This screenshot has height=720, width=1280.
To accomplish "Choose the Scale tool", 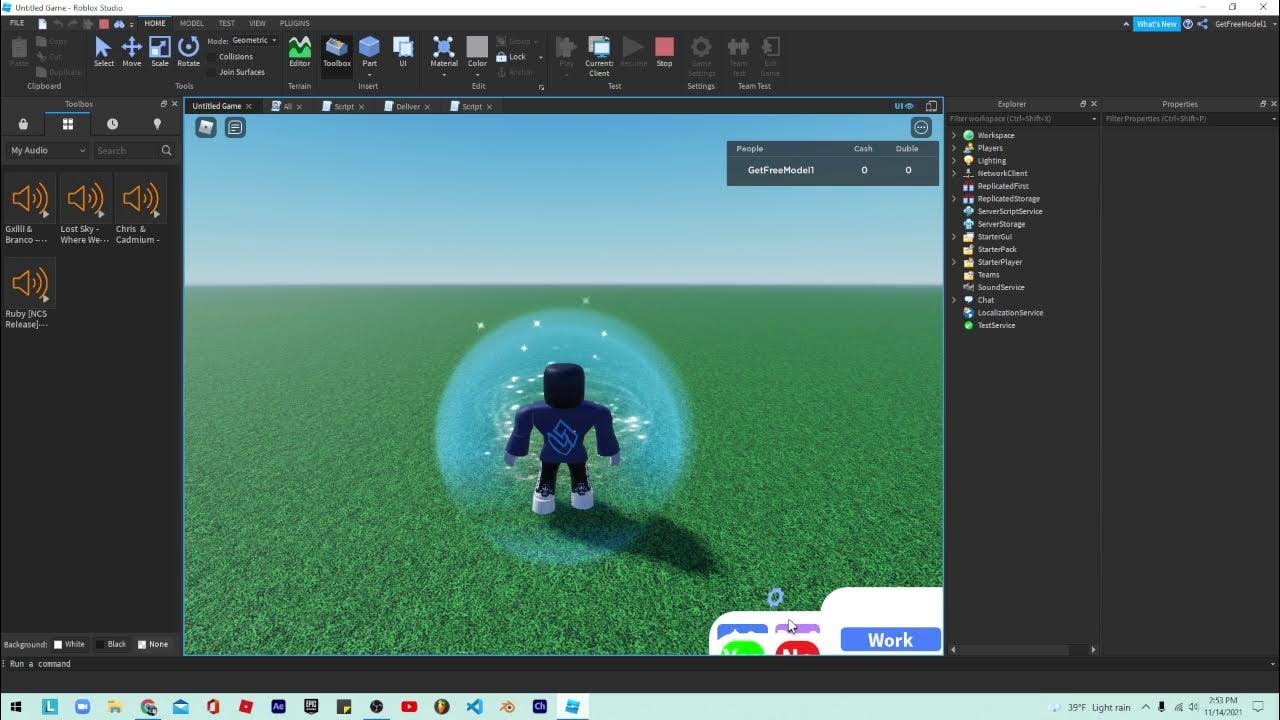I will coord(160,52).
